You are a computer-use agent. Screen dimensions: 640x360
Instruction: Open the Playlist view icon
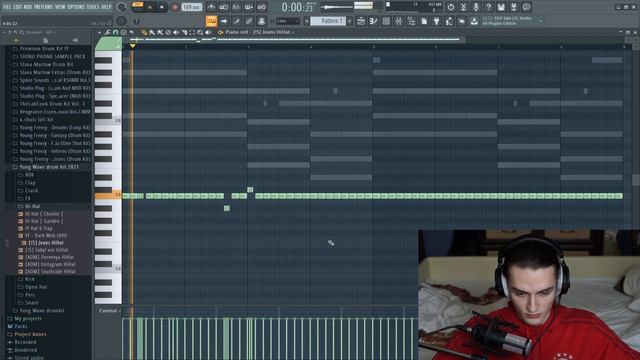[361, 21]
